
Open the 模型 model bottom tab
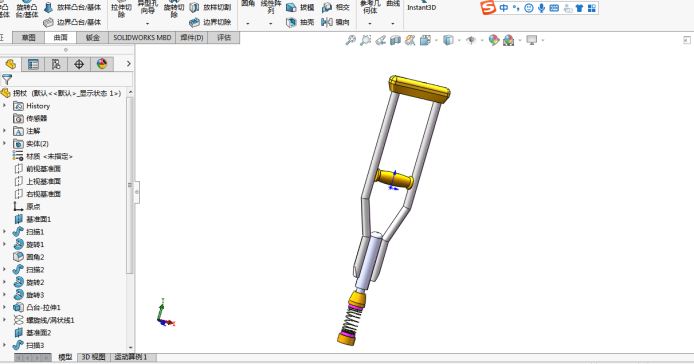pyautogui.click(x=66, y=357)
